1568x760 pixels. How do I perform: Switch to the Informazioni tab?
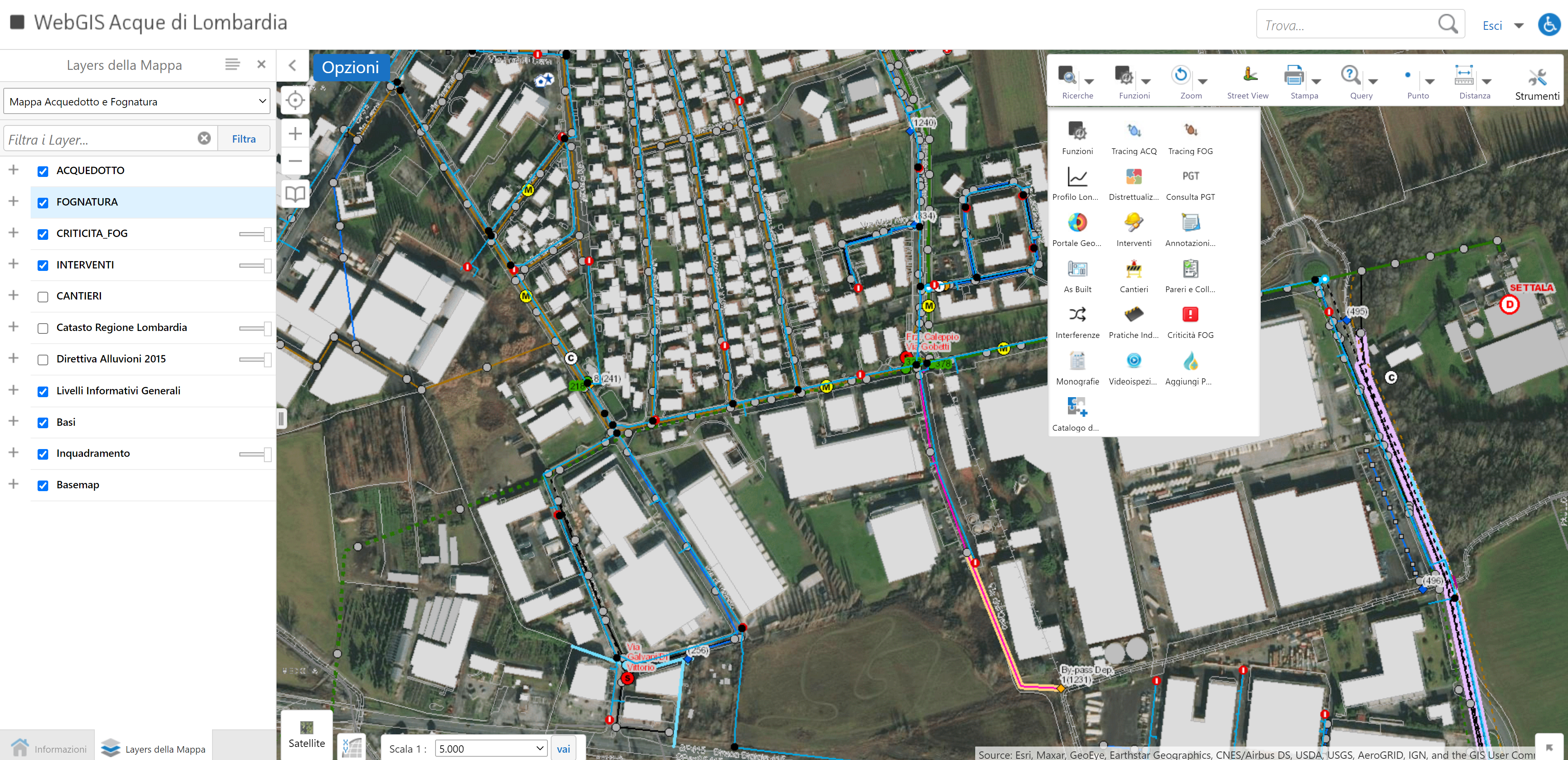(48, 749)
